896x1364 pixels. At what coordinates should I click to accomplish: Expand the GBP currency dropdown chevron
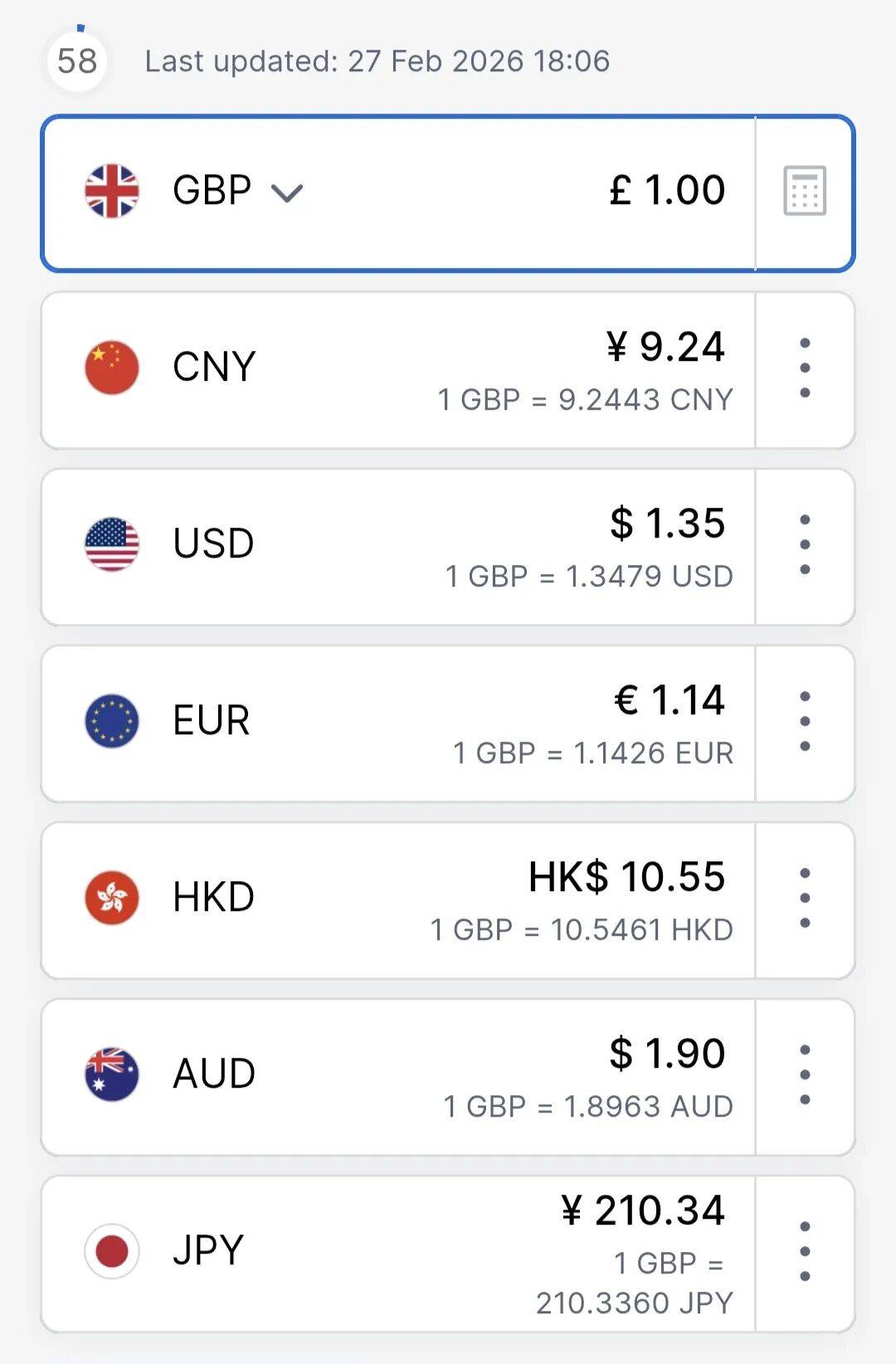pos(287,193)
